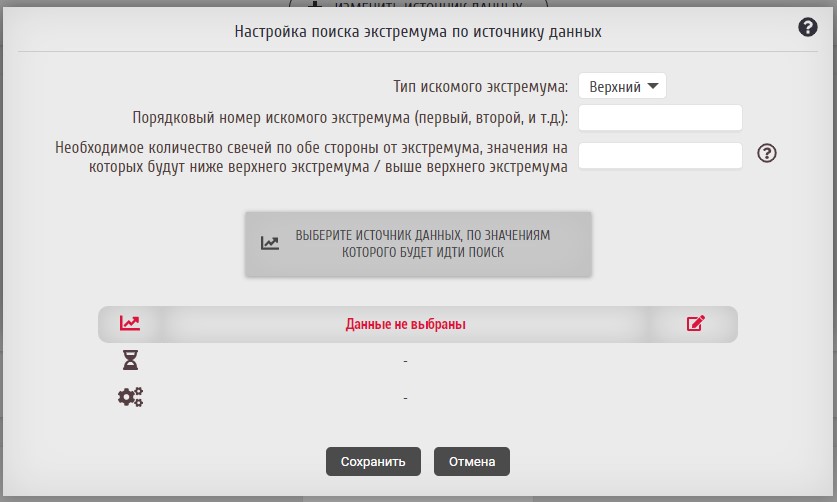Click the Данные не выбраны text
Image resolution: width=837 pixels, height=502 pixels.
(x=406, y=324)
